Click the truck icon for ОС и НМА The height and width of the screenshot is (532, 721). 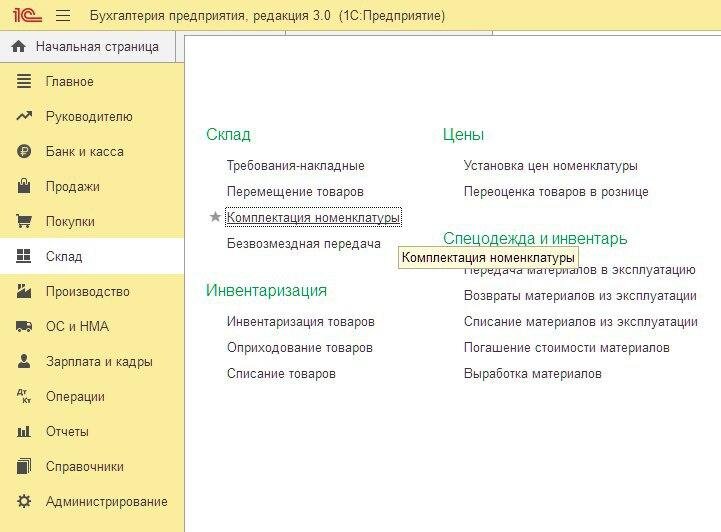click(24, 326)
